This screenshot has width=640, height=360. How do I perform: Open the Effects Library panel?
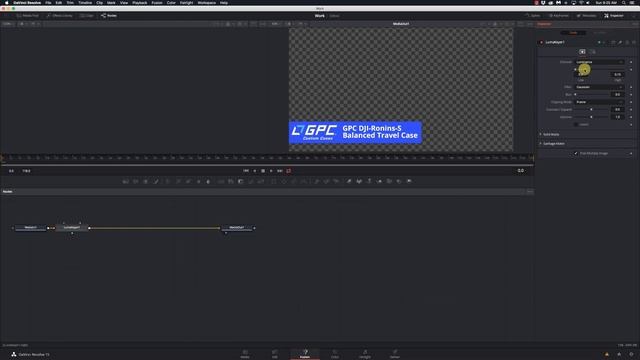point(60,16)
